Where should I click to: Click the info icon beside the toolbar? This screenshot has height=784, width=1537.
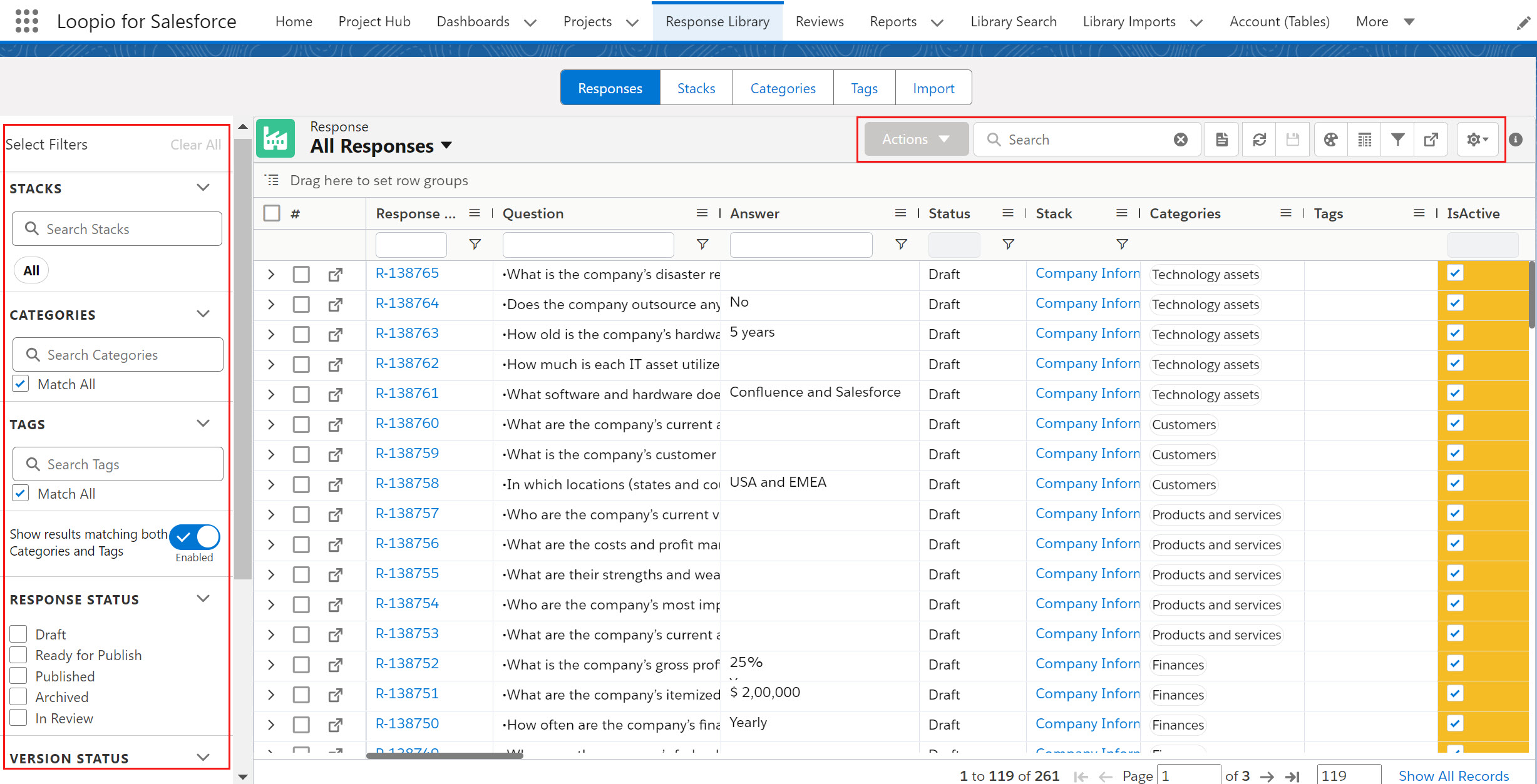[x=1516, y=140]
